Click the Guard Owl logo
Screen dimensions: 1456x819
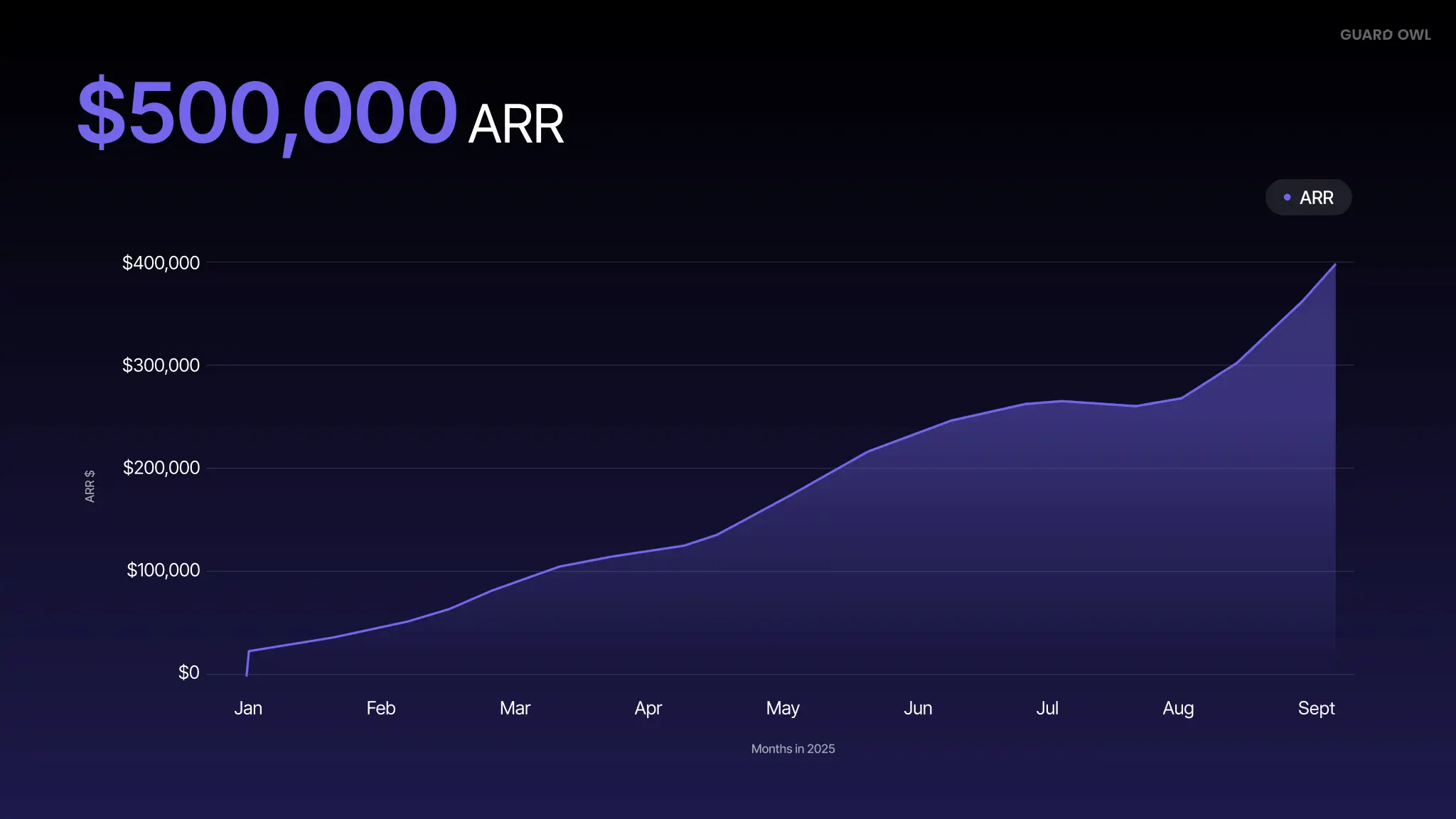click(x=1385, y=35)
